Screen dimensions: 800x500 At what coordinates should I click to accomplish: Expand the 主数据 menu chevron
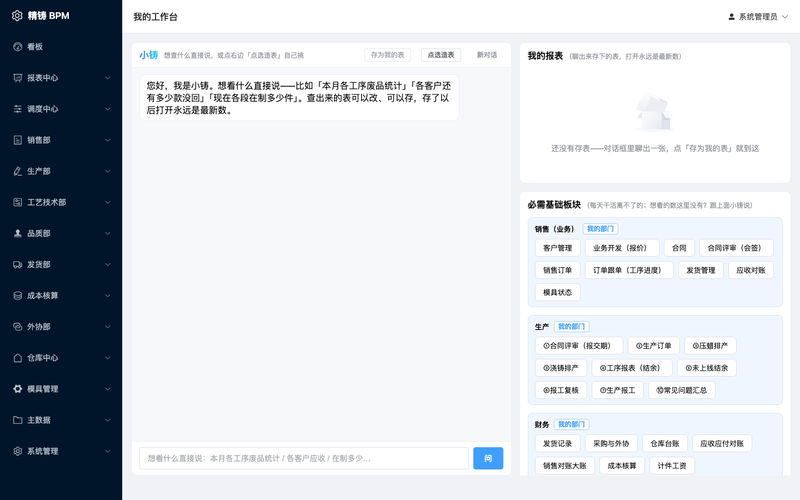[x=108, y=420]
